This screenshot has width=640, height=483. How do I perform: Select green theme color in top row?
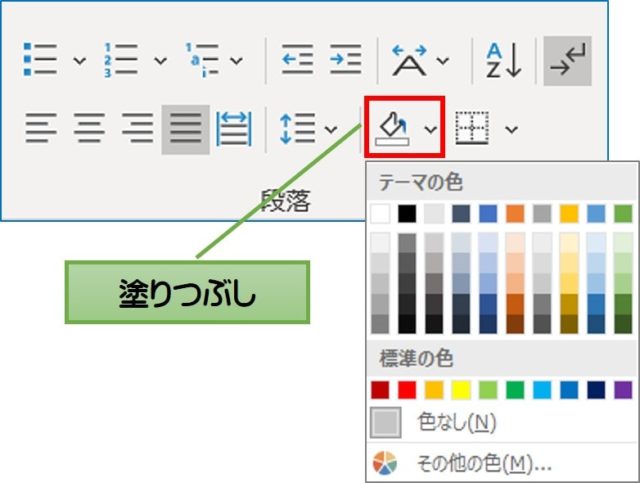pos(623,214)
